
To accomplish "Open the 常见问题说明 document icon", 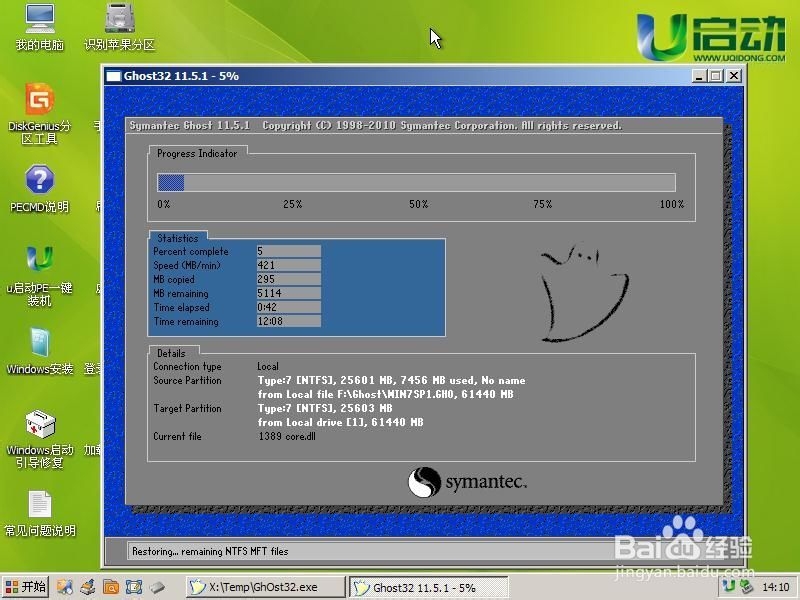I will [40, 513].
